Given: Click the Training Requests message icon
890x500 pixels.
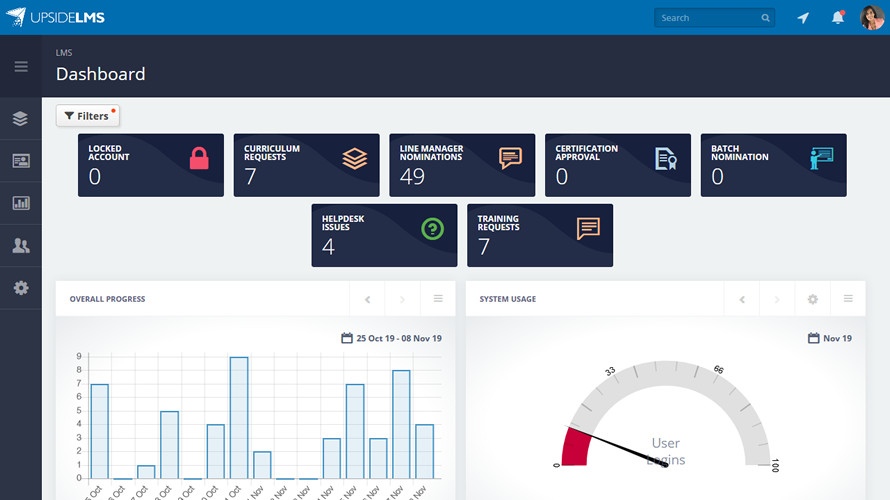Looking at the screenshot, I should pyautogui.click(x=588, y=229).
